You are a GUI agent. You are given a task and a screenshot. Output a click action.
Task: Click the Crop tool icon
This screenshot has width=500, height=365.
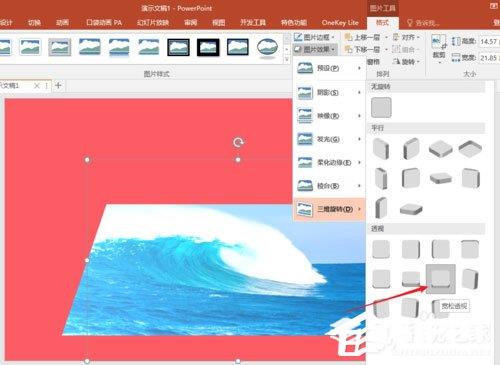coord(438,43)
